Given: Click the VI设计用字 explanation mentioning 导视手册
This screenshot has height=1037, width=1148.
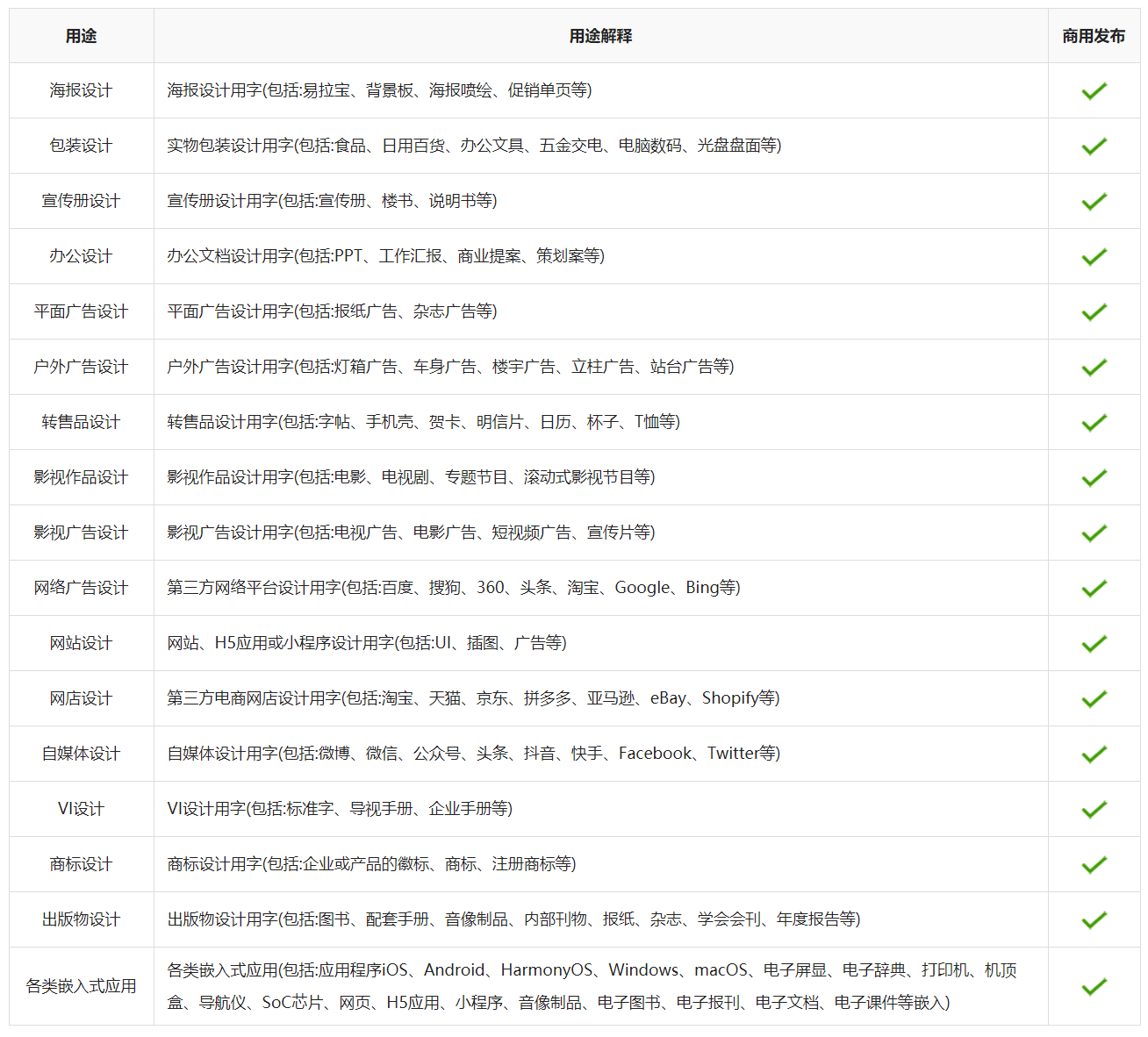Looking at the screenshot, I should (340, 809).
